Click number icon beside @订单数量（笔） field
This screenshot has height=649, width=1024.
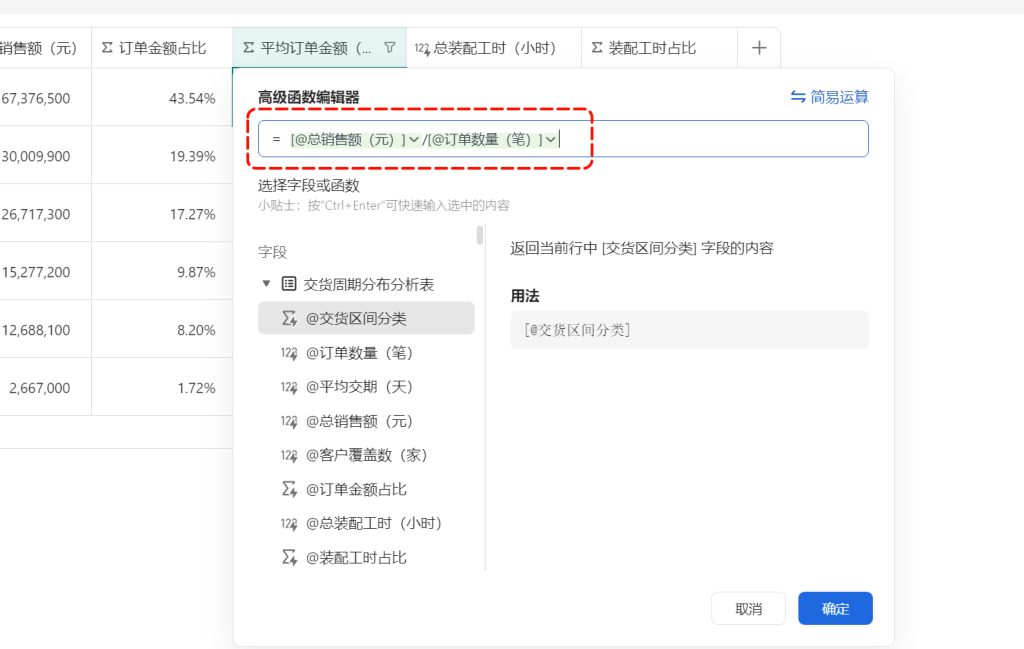(289, 353)
